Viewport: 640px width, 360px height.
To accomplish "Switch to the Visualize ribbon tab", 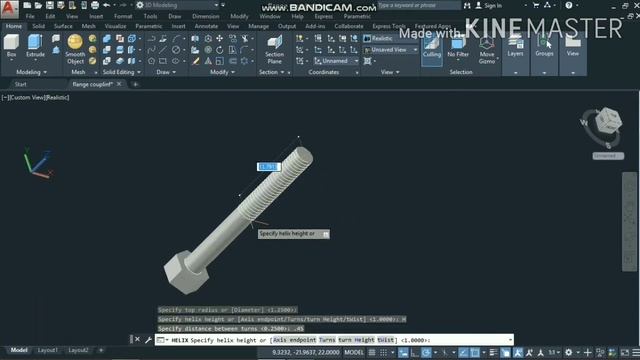I will pyautogui.click(x=116, y=26).
